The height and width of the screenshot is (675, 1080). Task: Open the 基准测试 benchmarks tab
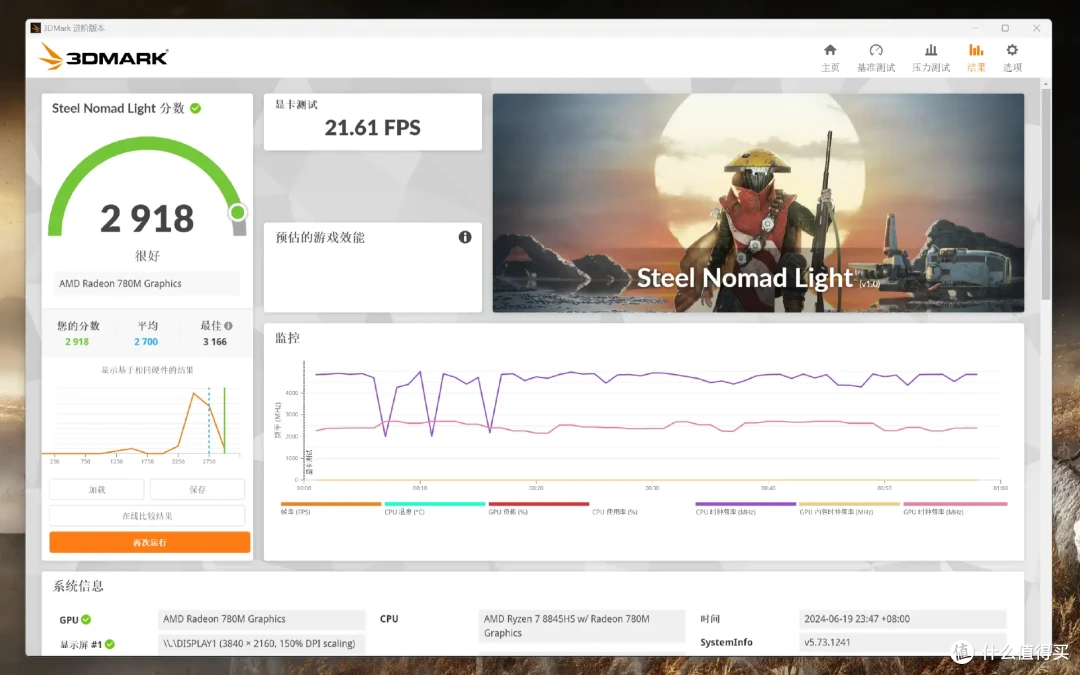pos(875,58)
